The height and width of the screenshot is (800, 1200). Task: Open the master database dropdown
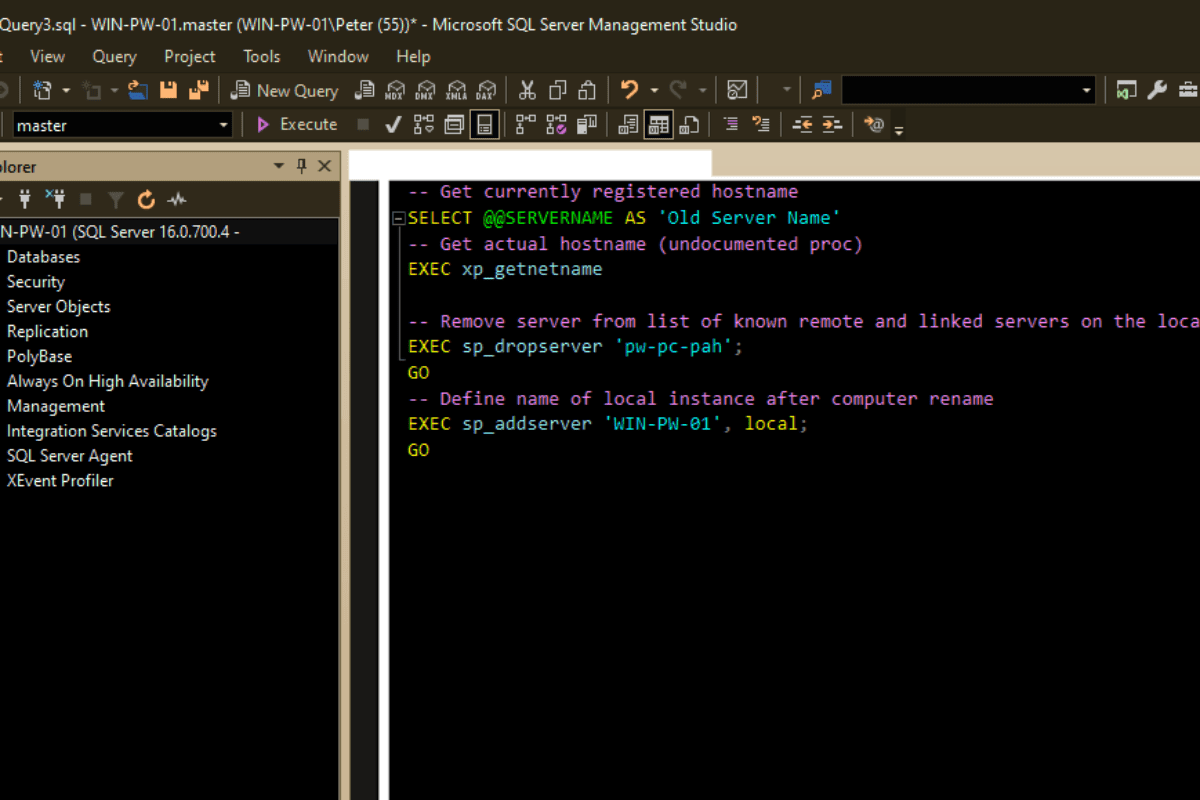click(224, 125)
